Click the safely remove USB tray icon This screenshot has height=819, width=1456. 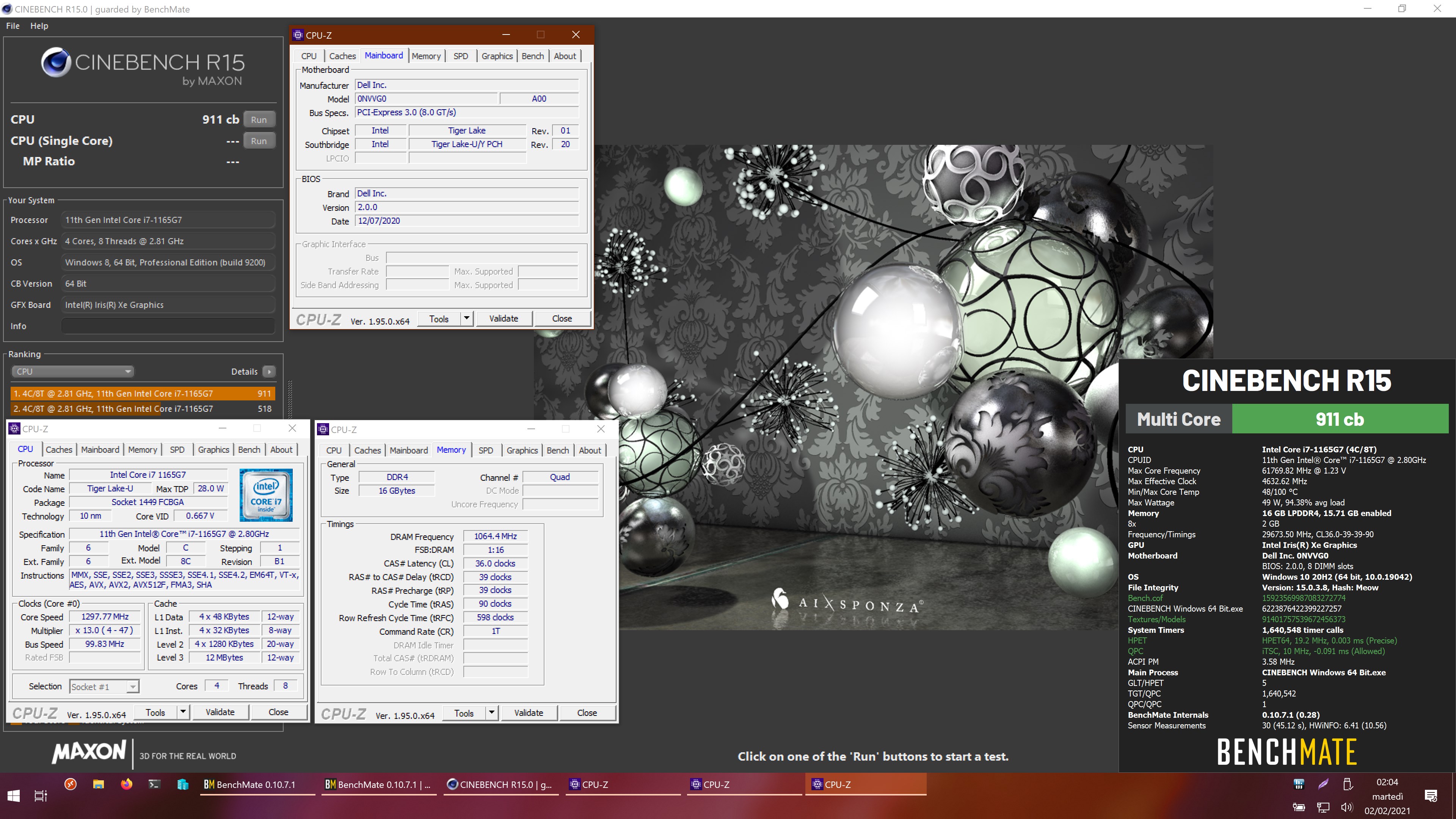click(1348, 784)
